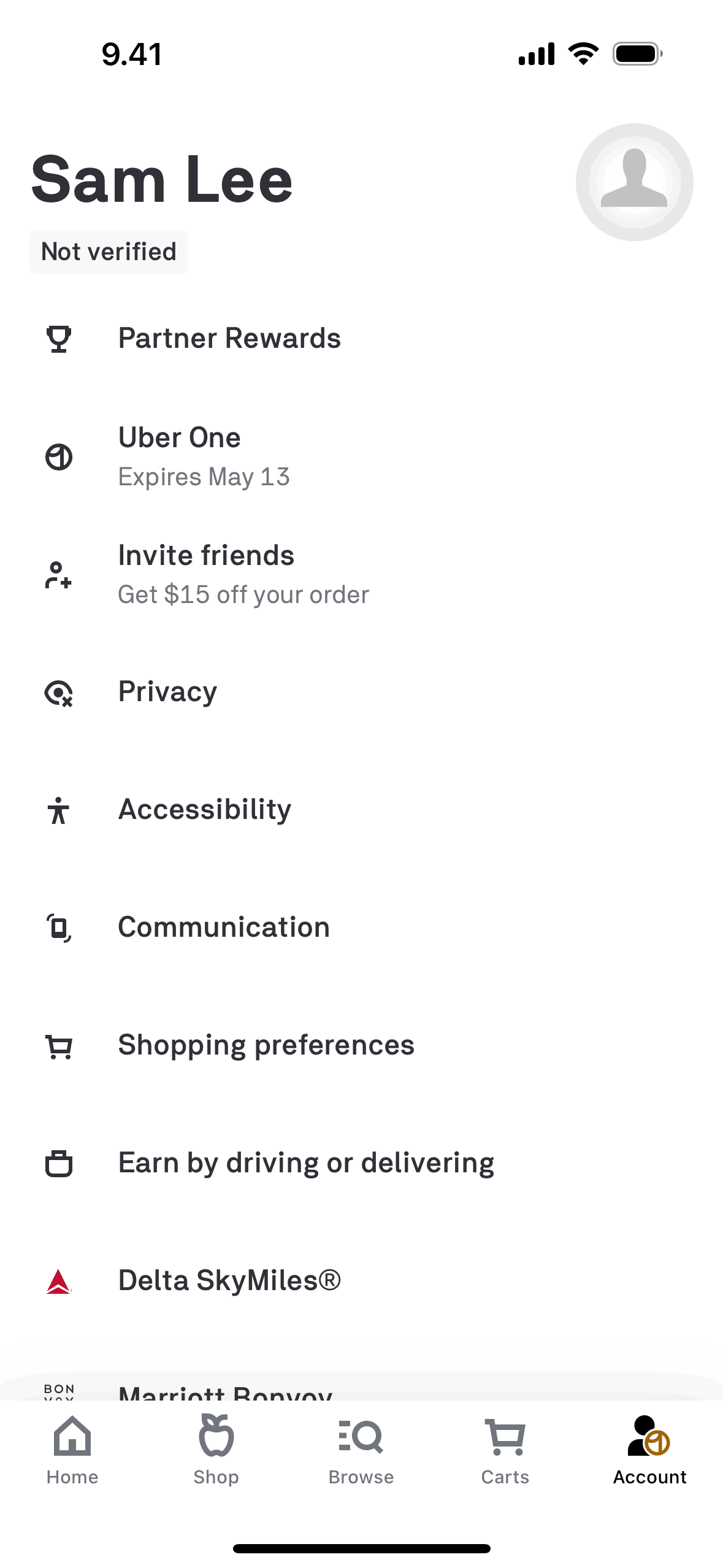Open the Marriott Bonvoy entry
This screenshot has height=1568, width=723.
coord(225,1391)
